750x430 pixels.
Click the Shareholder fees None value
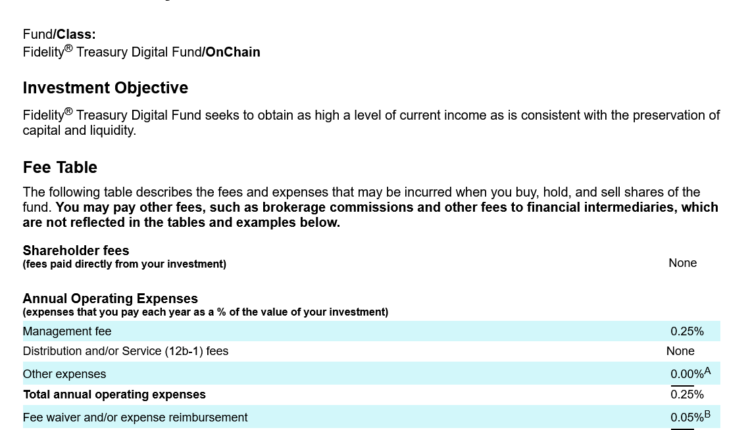click(x=683, y=263)
